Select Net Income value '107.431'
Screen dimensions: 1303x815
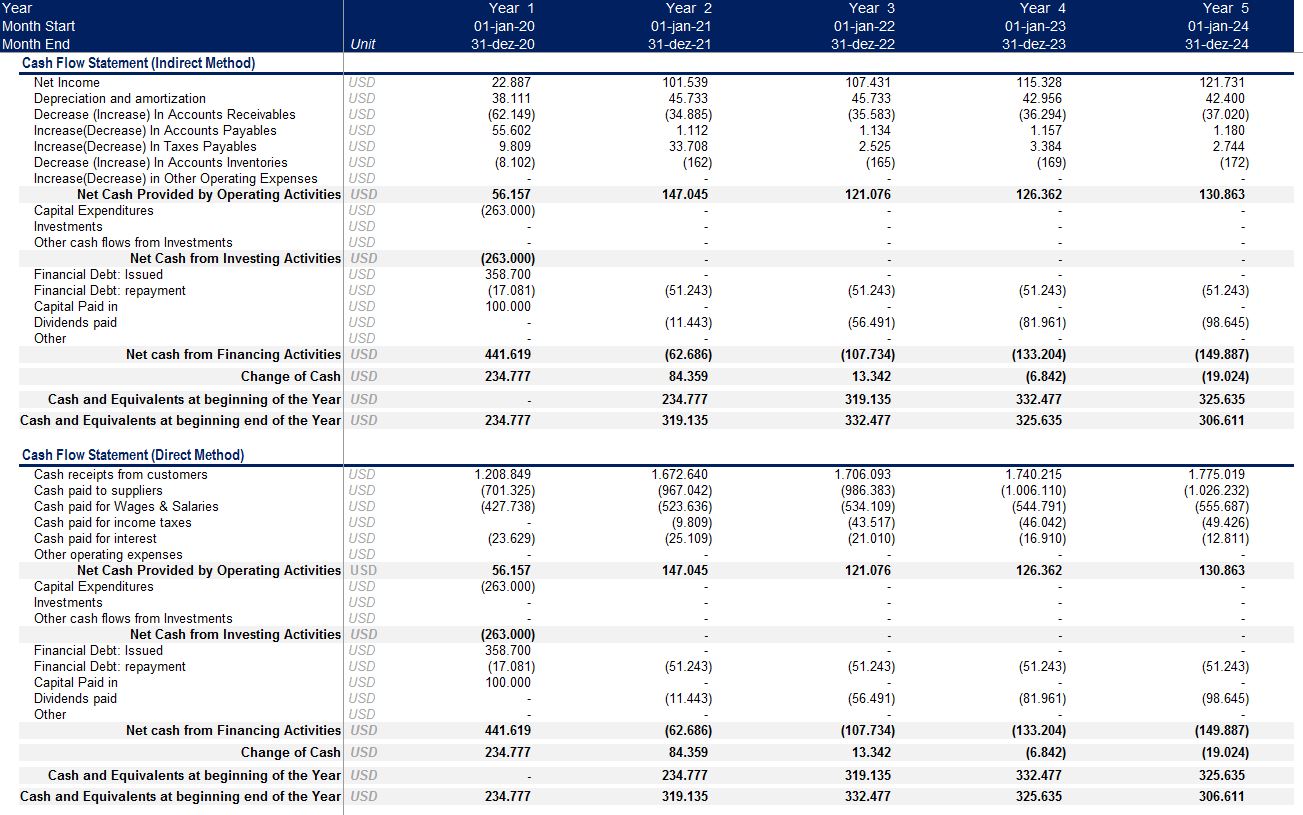(867, 82)
